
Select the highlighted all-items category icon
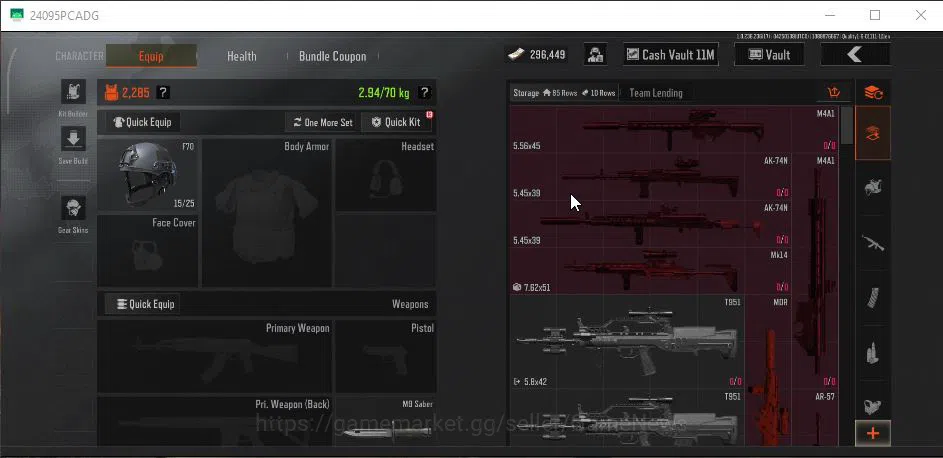coord(873,133)
